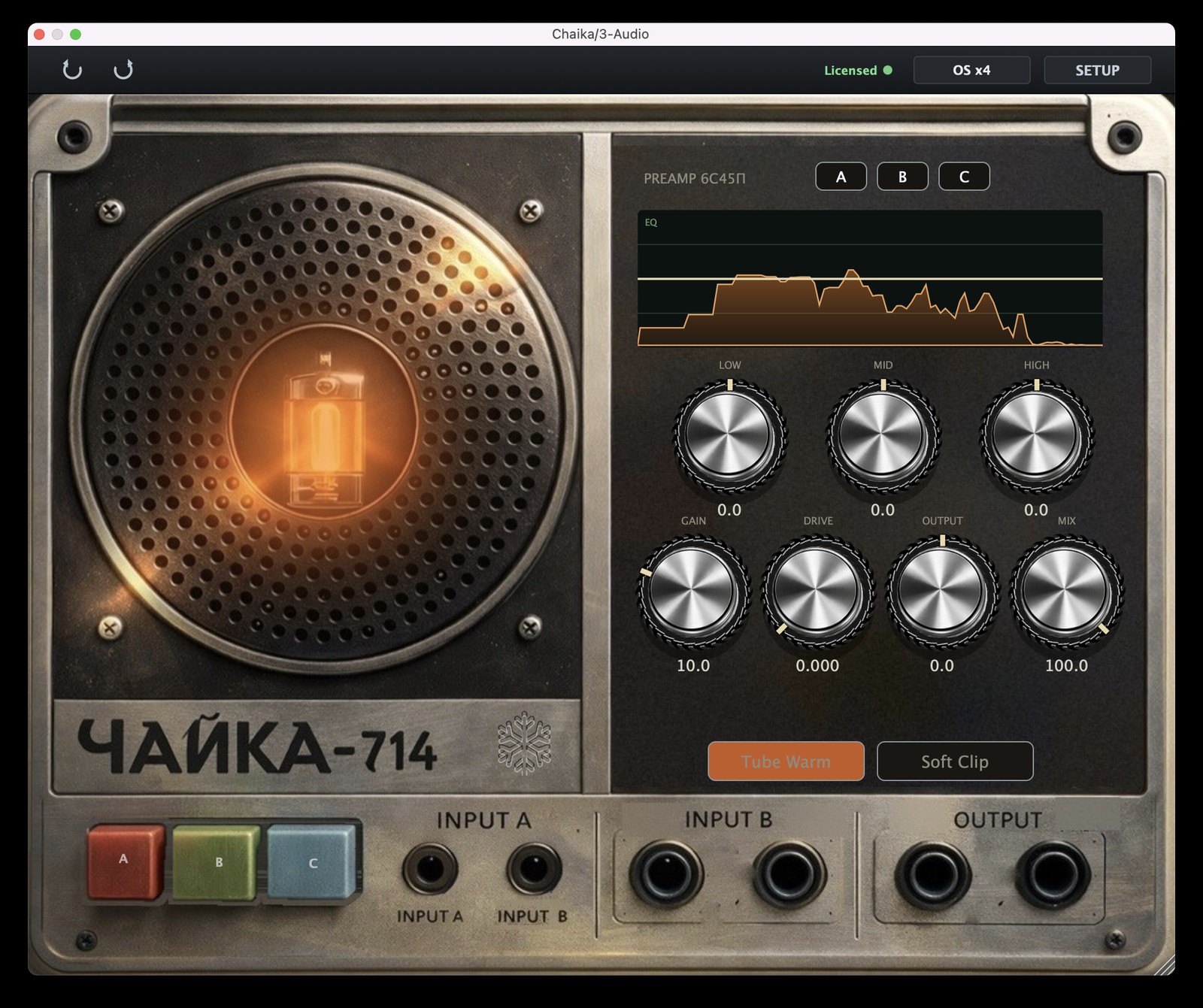Click the right INPUT B section jack

789,874
